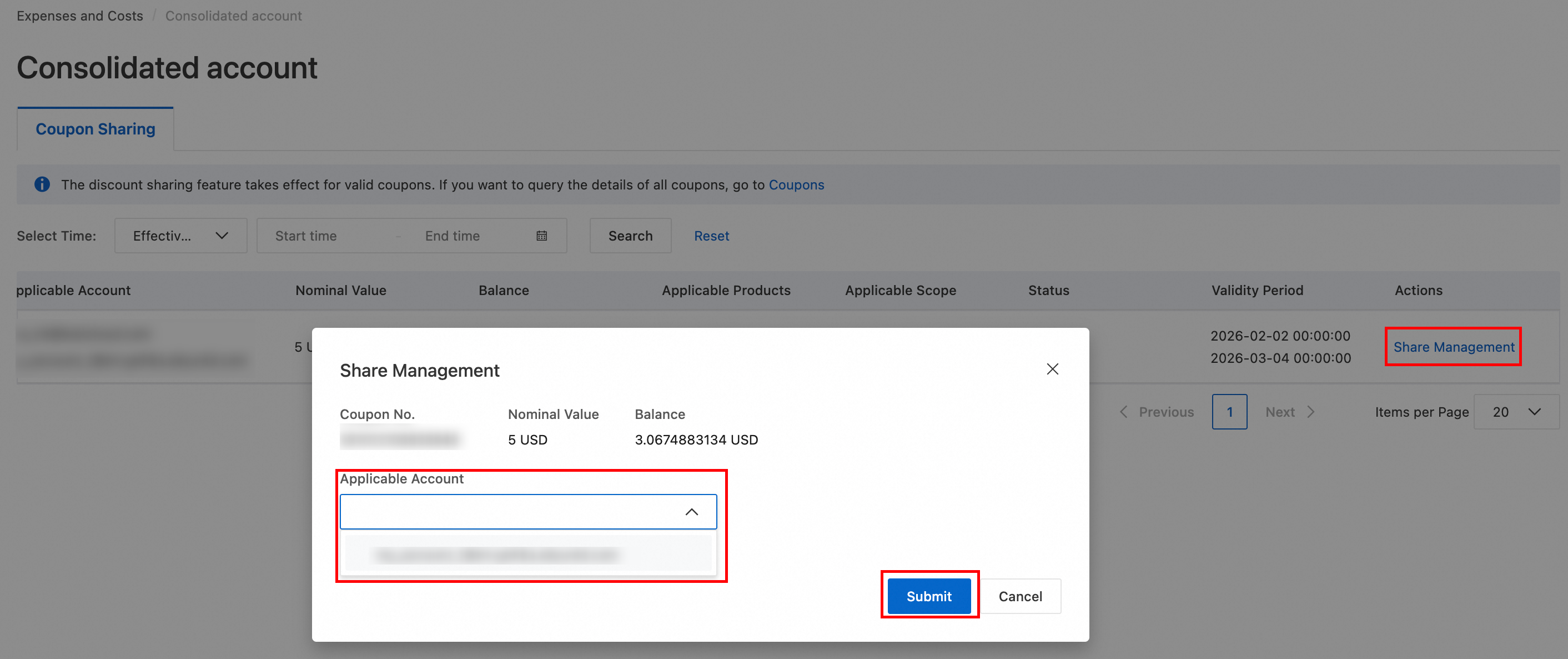Click the Submit button
Screen dimensions: 1568x659
click(x=928, y=596)
